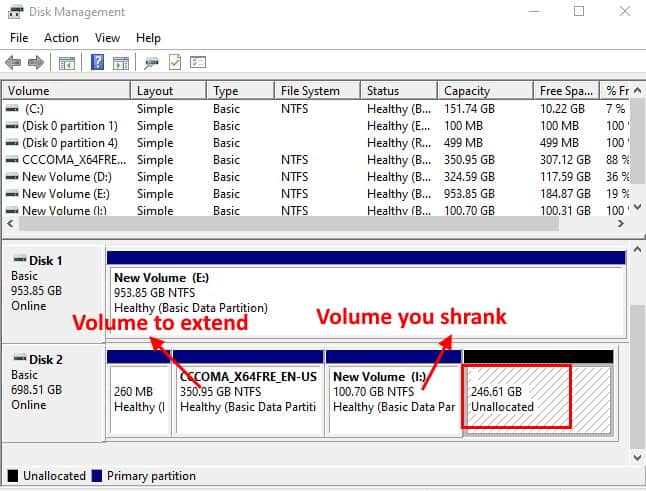The height and width of the screenshot is (491, 646).
Task: Click the Disk 2 Basic 698.51 GB label
Action: [53, 393]
